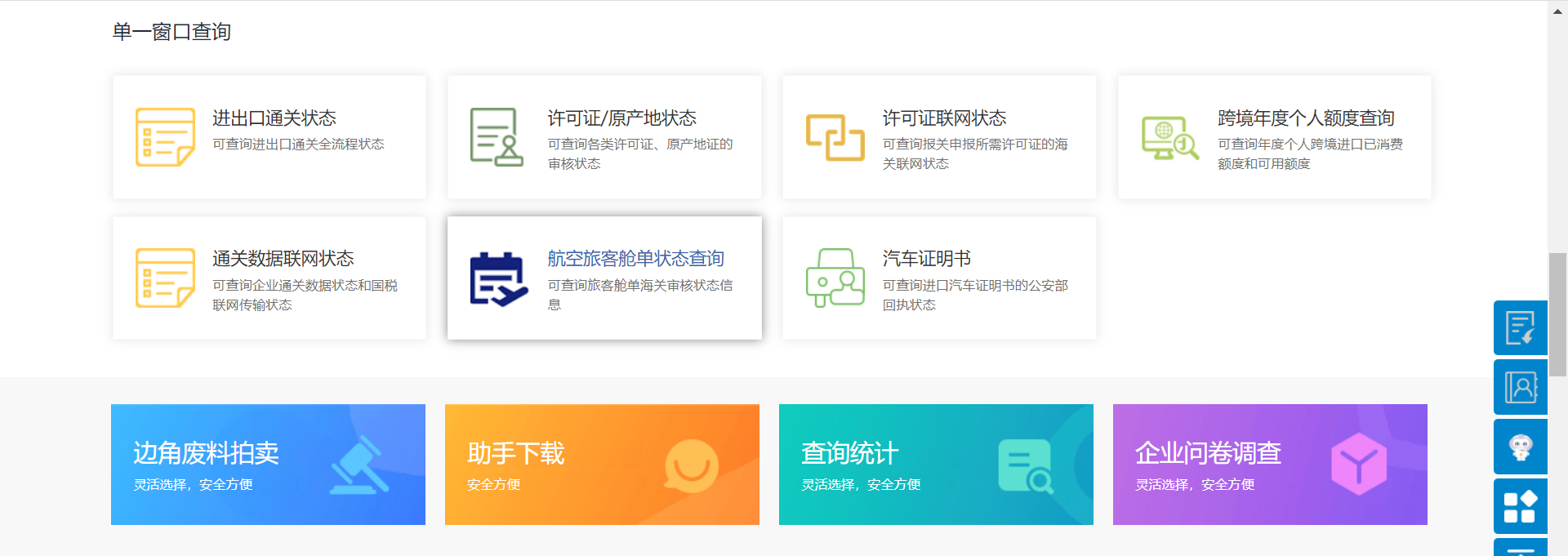
Task: Click the 许可证/原产地状态 document icon
Action: 497,137
